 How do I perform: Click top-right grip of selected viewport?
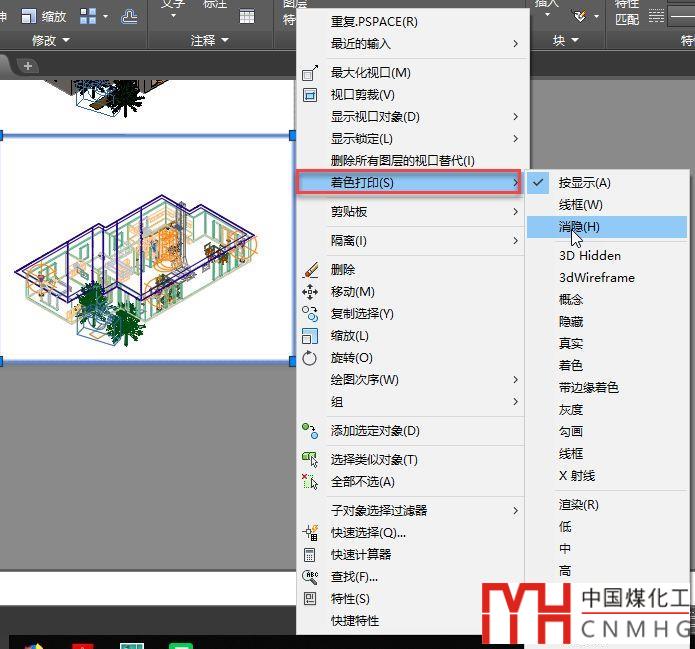pos(293,135)
